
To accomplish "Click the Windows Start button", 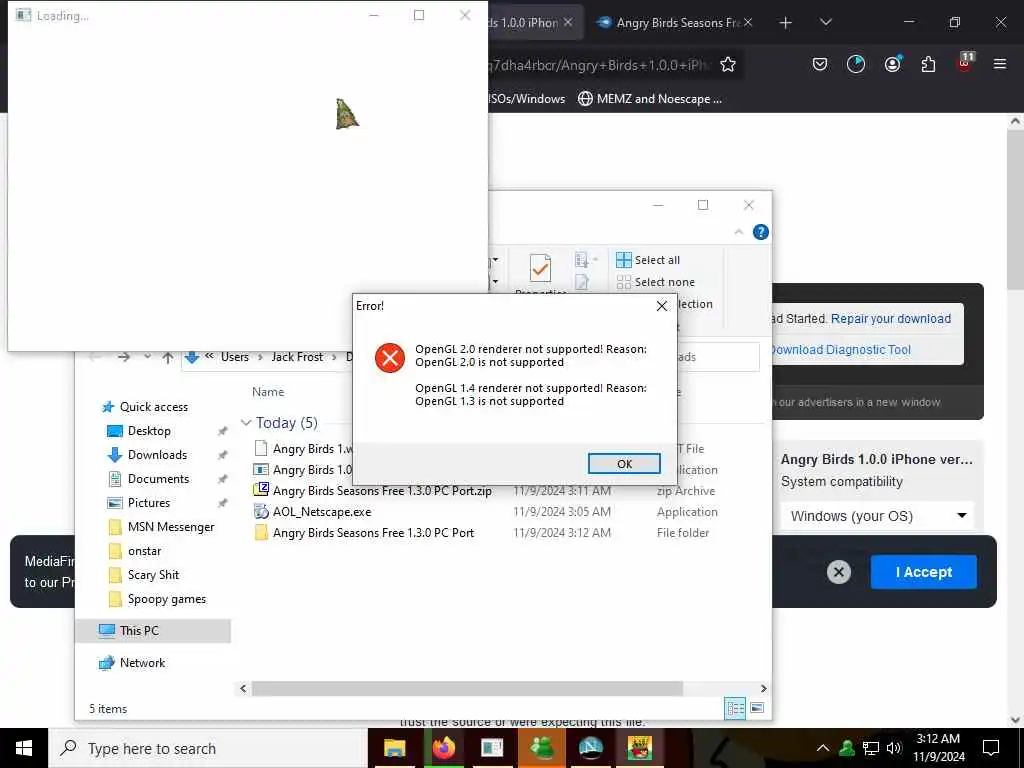I will (x=24, y=748).
